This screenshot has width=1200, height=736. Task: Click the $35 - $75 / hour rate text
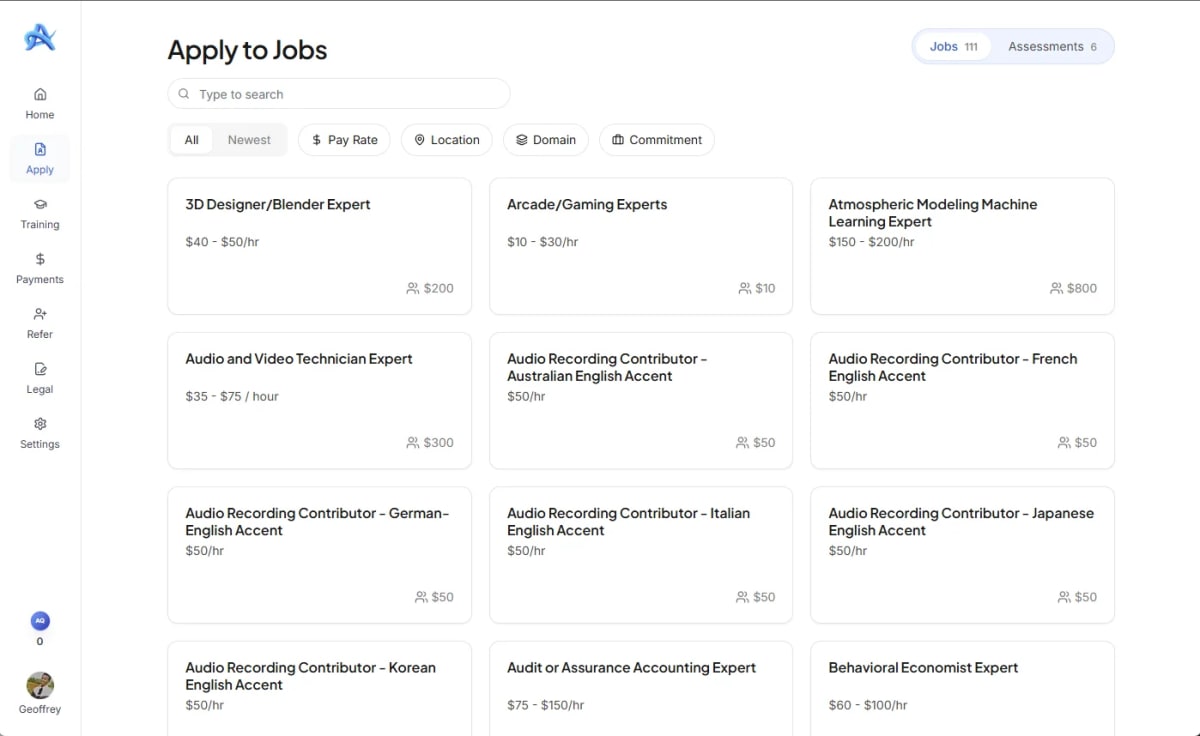pos(232,396)
